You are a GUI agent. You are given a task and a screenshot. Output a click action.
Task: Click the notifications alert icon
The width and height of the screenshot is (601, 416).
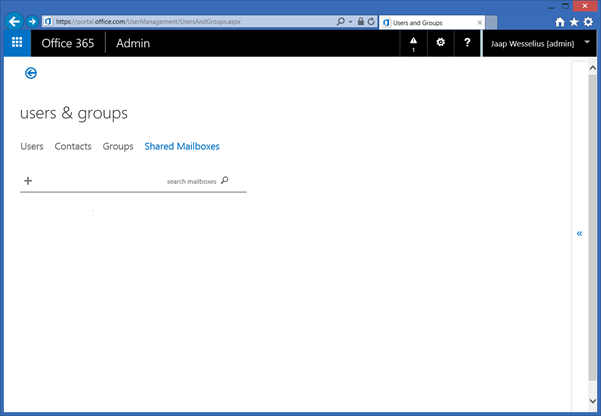pyautogui.click(x=413, y=43)
